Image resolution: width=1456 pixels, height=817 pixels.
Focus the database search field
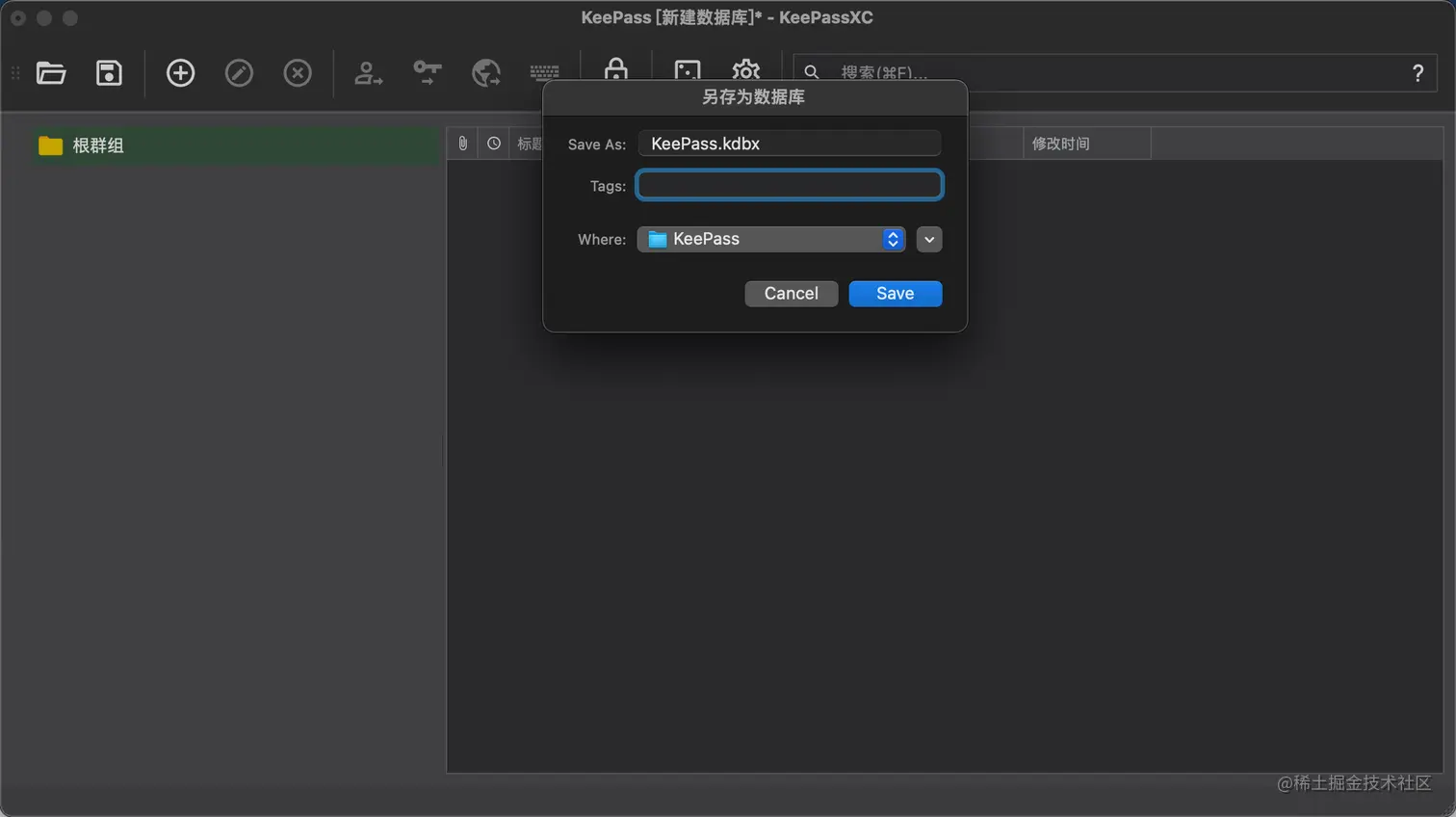click(x=1115, y=73)
